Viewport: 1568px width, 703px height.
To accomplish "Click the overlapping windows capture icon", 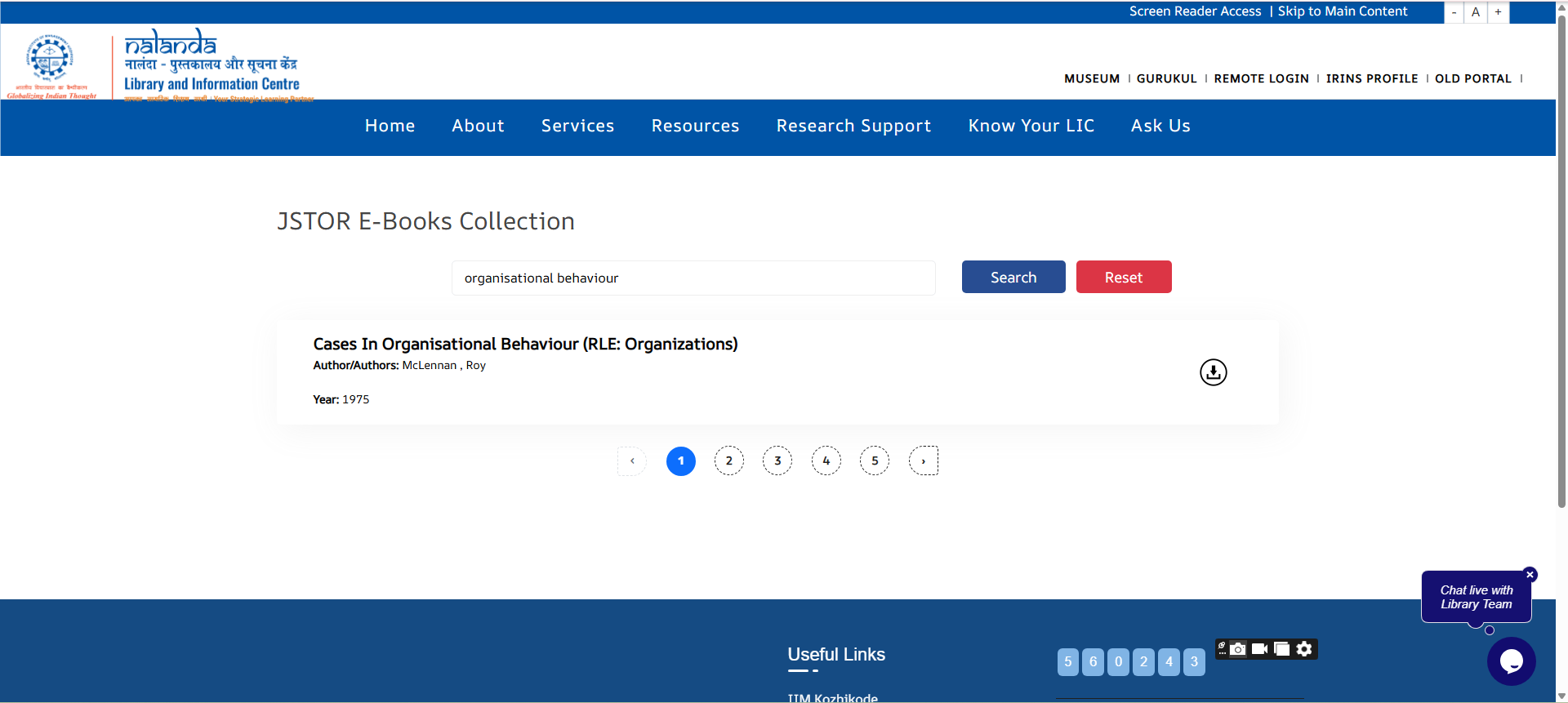I will (1282, 649).
